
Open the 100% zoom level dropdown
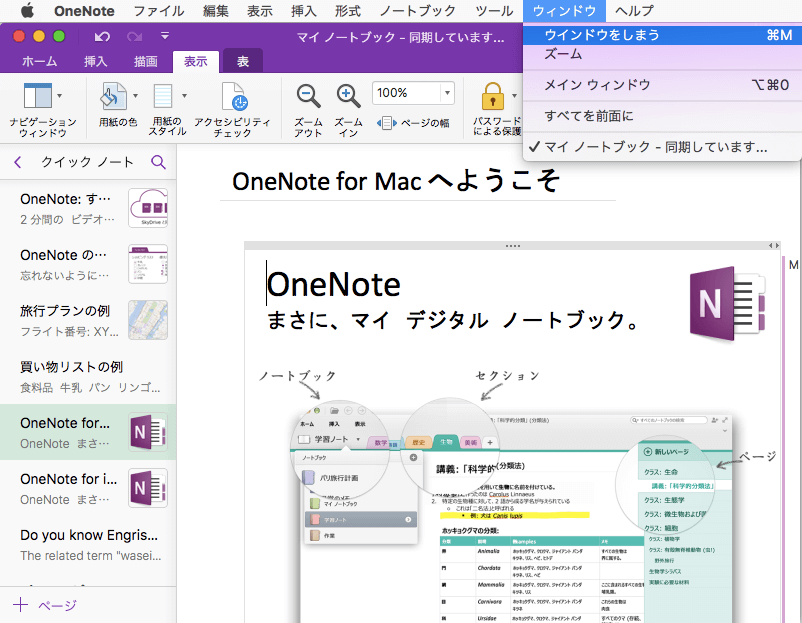[x=447, y=93]
